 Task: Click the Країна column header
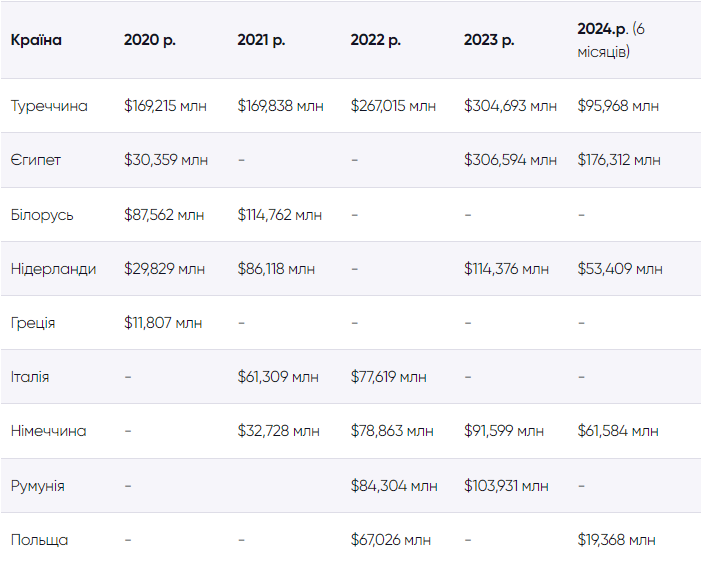36,40
